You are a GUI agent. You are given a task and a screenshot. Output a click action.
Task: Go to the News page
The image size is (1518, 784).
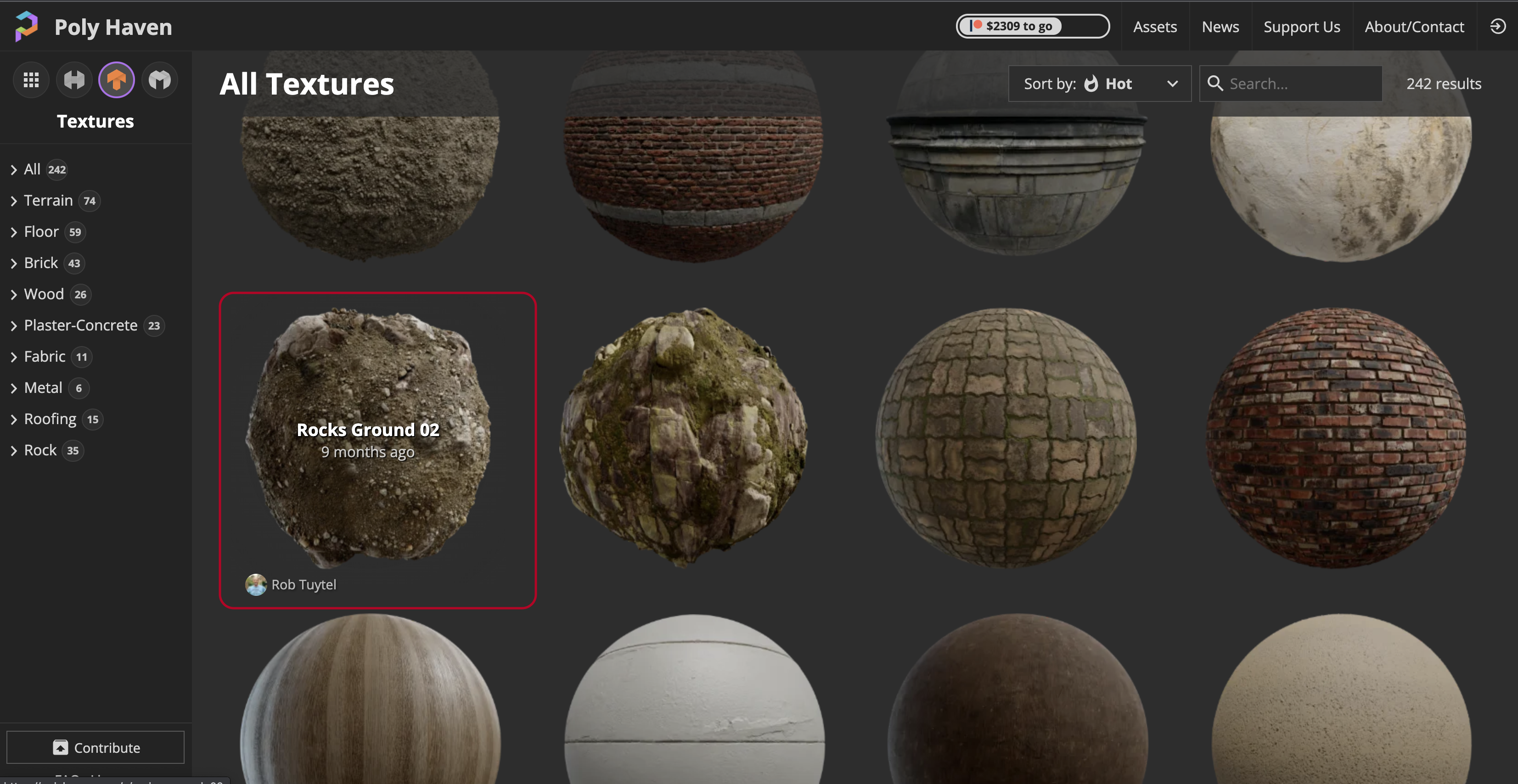(1220, 27)
